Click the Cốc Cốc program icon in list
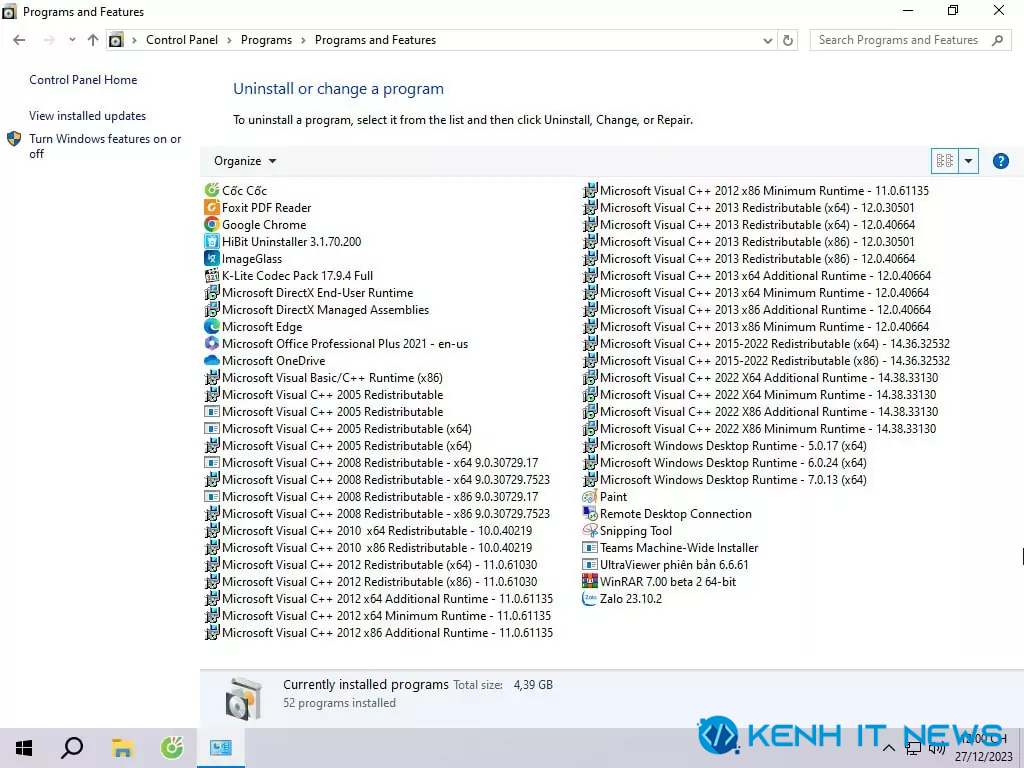The image size is (1024, 768). tap(212, 190)
